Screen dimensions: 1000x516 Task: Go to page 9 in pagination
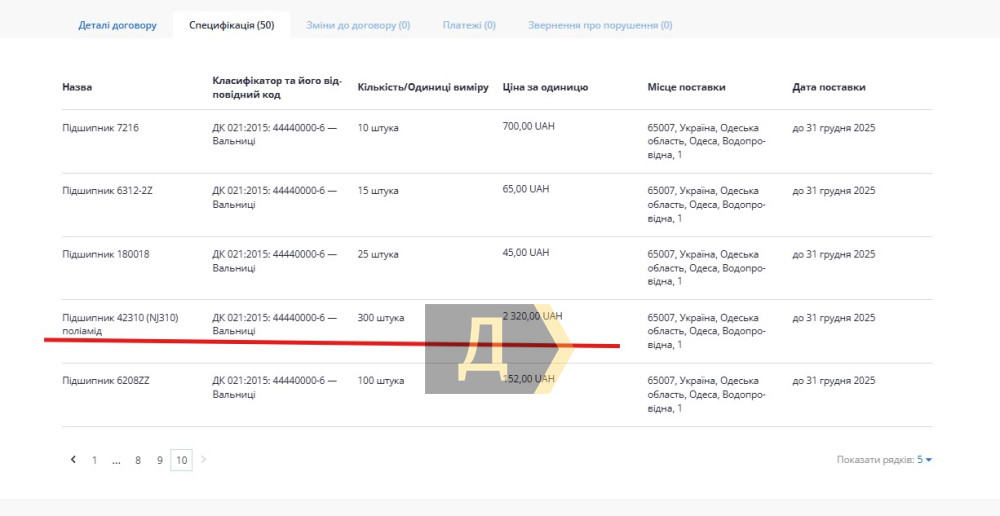tap(159, 460)
